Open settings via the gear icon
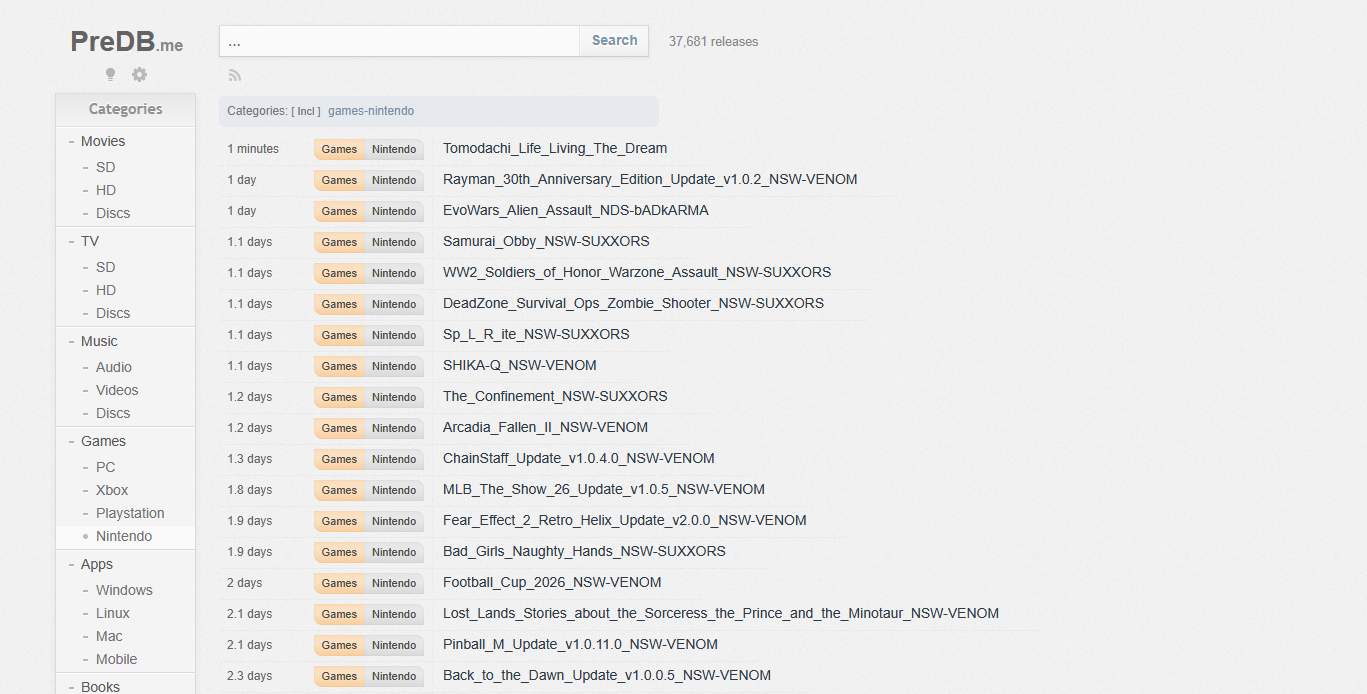 (139, 75)
